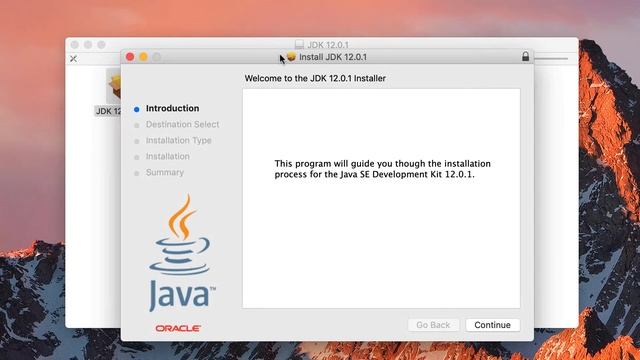This screenshot has height=360, width=640.
Task: Select the Installation step
Action: (167, 156)
